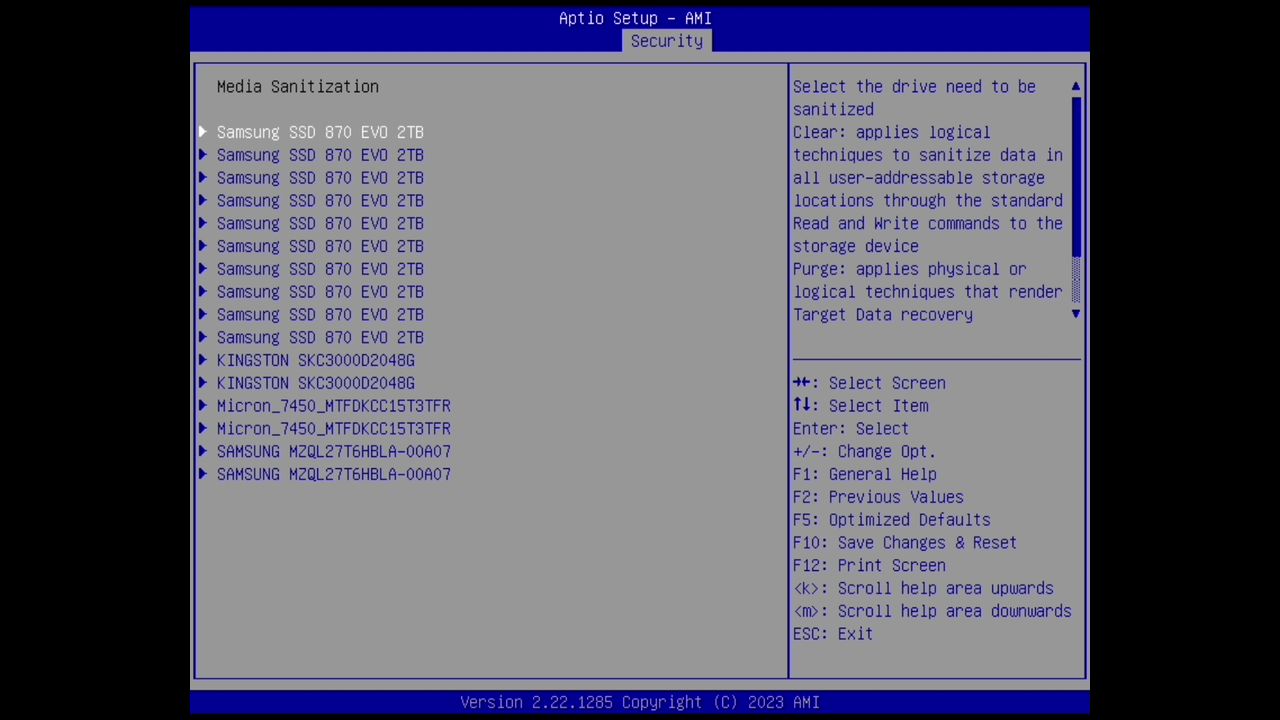Click the Scroll help area upwards hint
The width and height of the screenshot is (1280, 720).
click(923, 588)
